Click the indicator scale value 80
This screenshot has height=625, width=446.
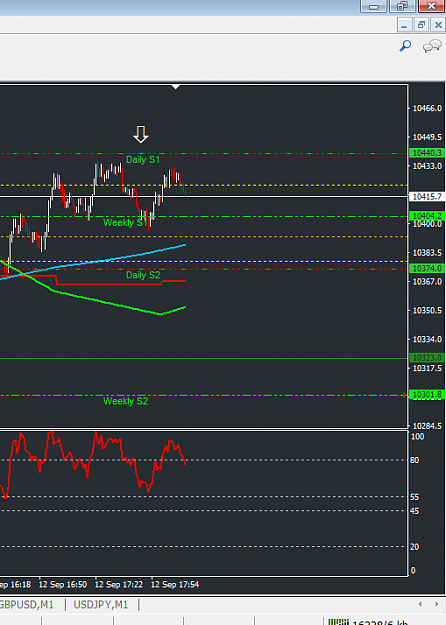[415, 460]
